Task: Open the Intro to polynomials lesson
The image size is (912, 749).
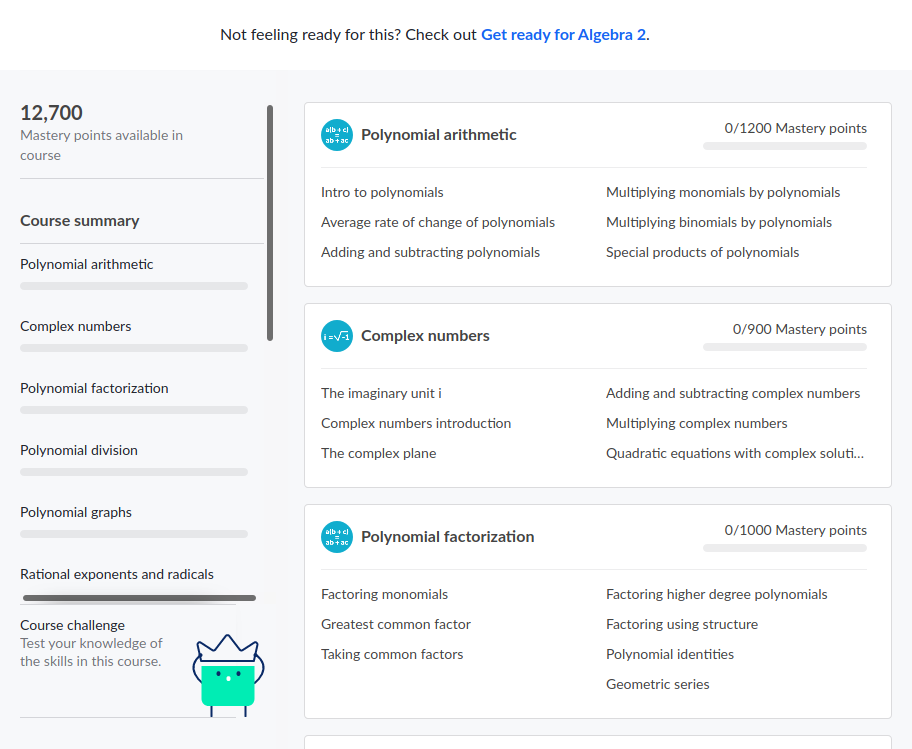Action: click(382, 192)
